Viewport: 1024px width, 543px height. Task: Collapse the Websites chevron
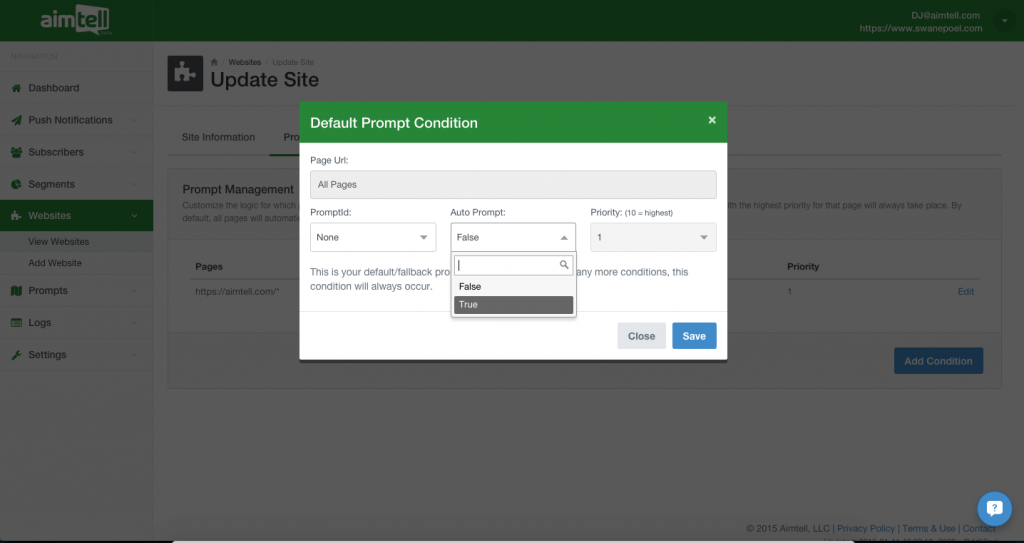(133, 216)
